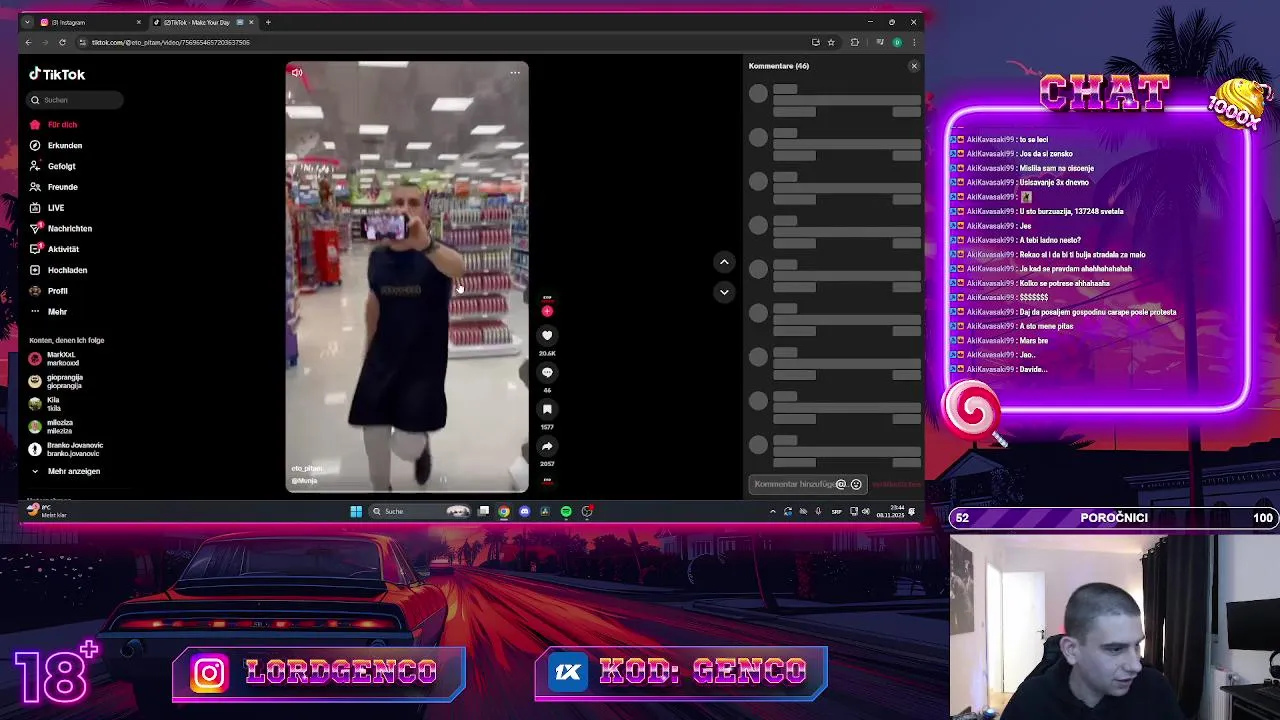Open Spotify from the taskbar
This screenshot has width=1280, height=720.
[x=566, y=511]
